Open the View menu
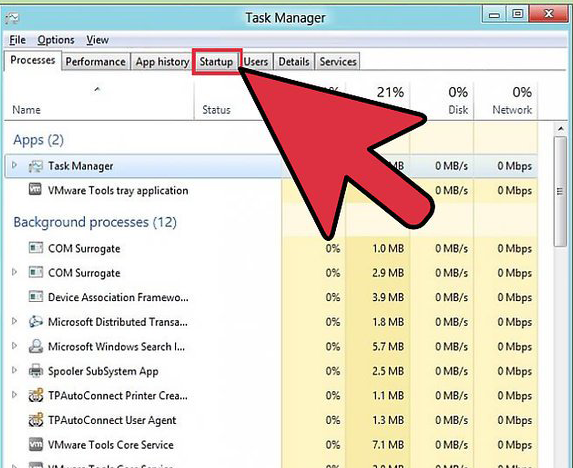This screenshot has height=468, width=573. tap(98, 40)
